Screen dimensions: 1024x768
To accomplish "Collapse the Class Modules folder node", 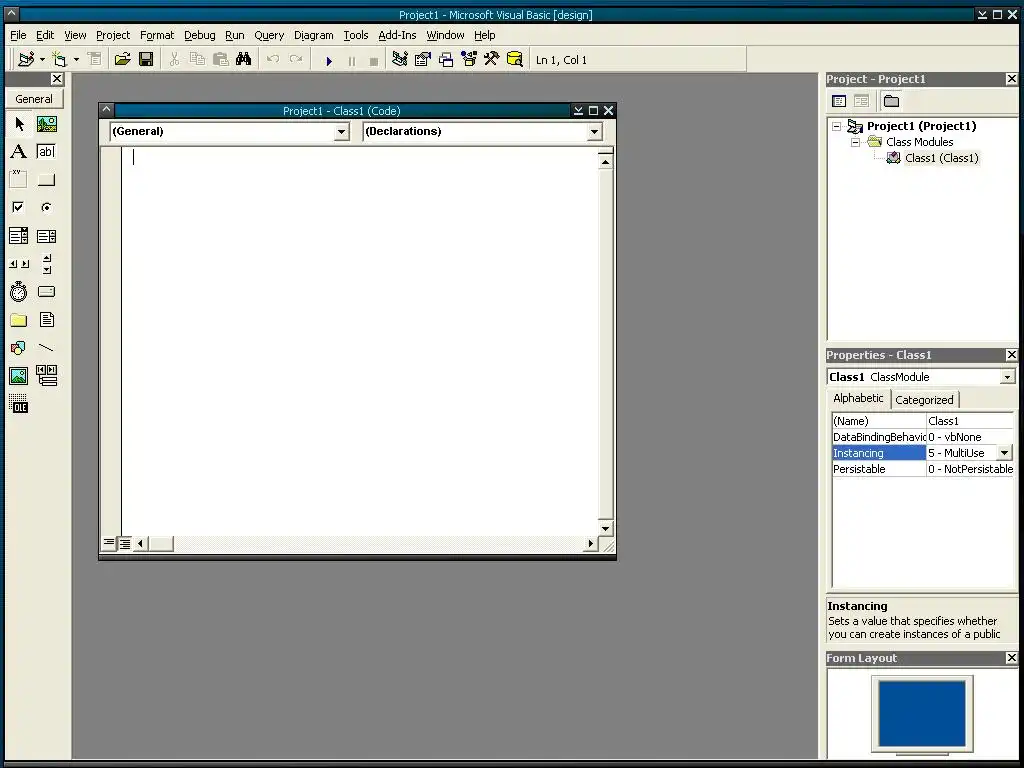I will click(855, 142).
